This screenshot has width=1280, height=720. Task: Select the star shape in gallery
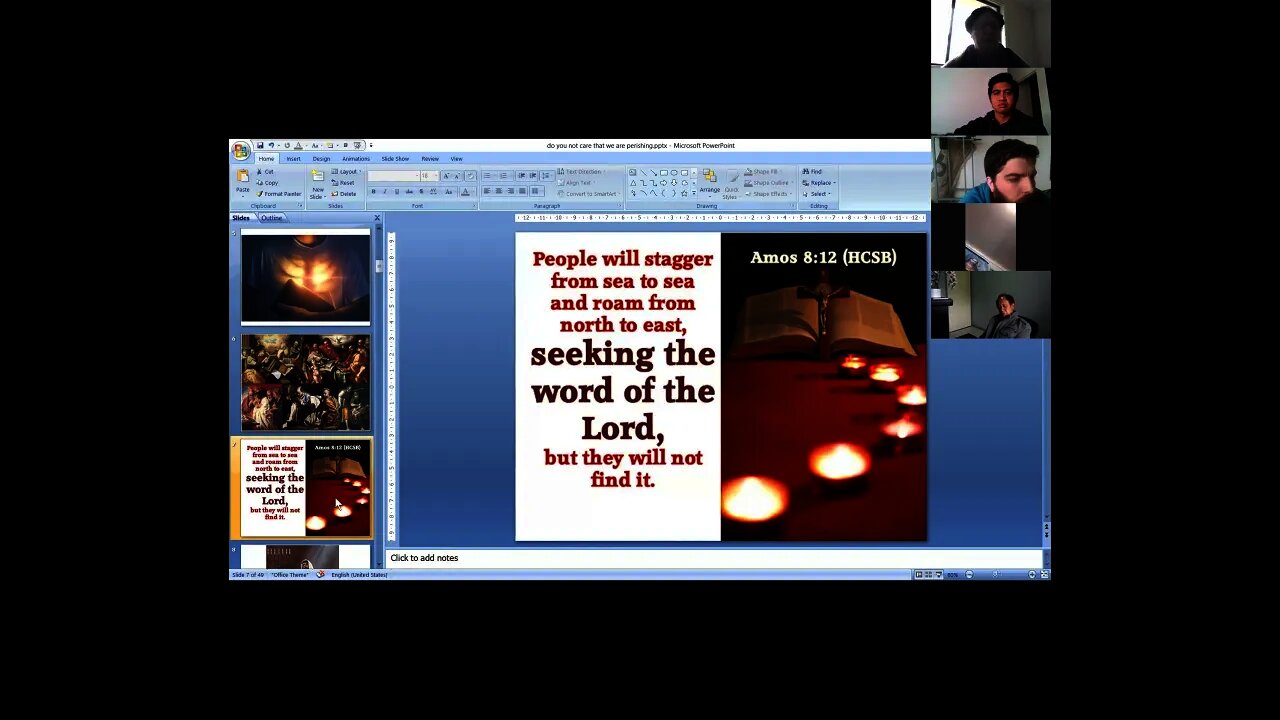pos(684,193)
